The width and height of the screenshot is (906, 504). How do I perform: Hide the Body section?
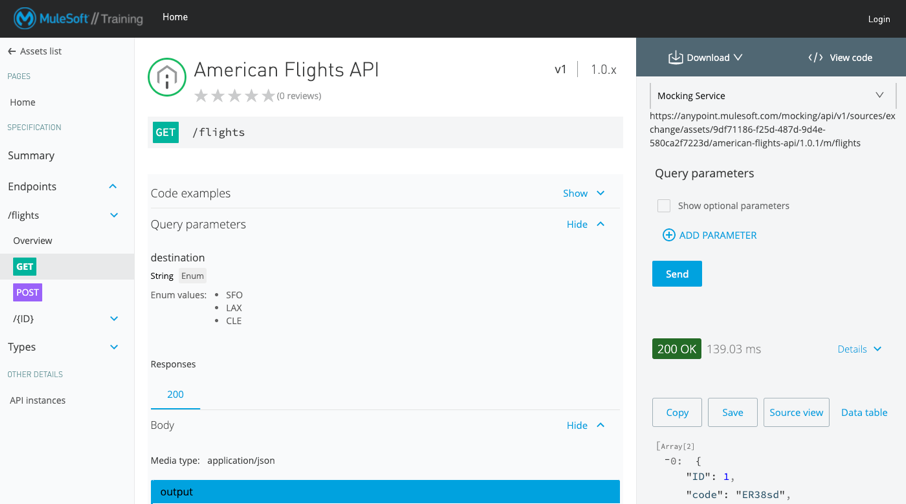pyautogui.click(x=585, y=425)
